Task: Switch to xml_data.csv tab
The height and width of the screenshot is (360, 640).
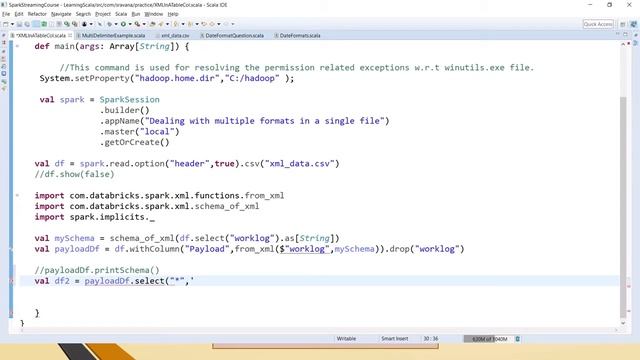Action: tap(175, 36)
